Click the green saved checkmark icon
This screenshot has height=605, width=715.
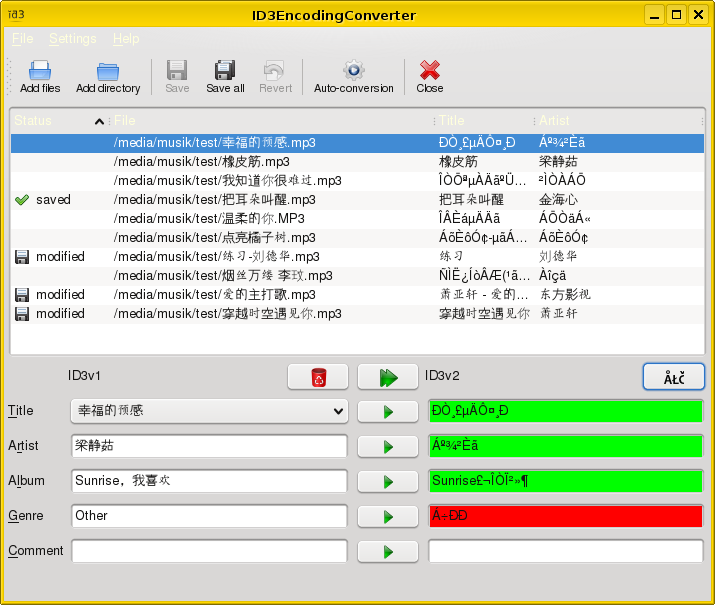[x=22, y=200]
